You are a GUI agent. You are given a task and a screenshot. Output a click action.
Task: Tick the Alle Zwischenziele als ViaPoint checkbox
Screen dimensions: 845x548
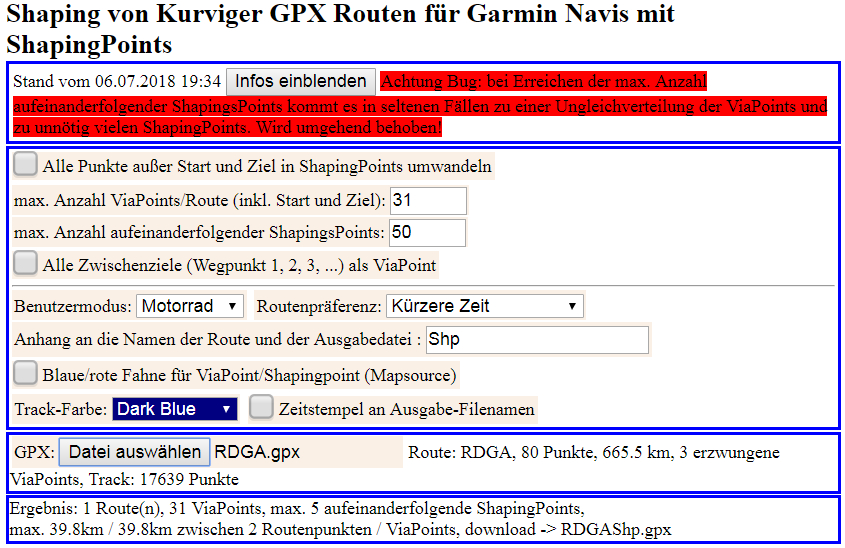(x=27, y=265)
